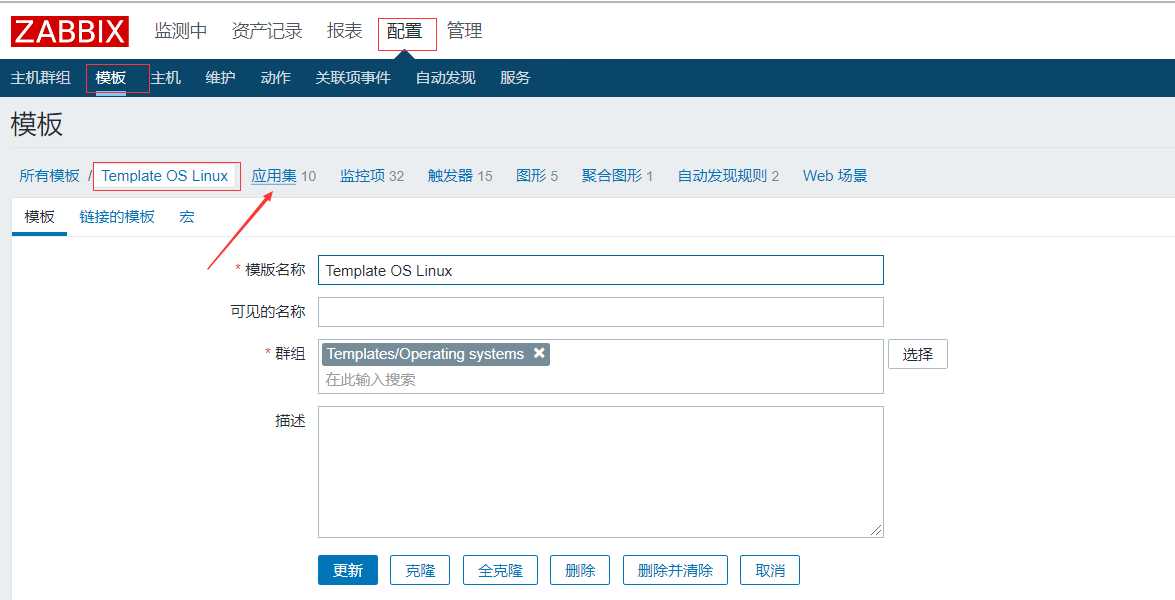The height and width of the screenshot is (600, 1175).
Task: Open the 报表 top menu
Action: (x=345, y=31)
